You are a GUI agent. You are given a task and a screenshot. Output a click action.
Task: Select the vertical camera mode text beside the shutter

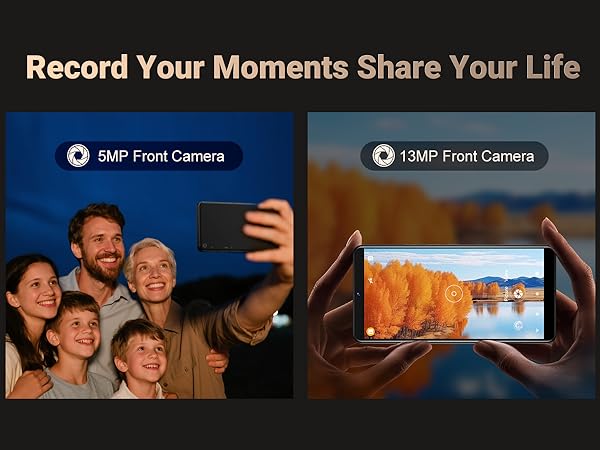pyautogui.click(x=507, y=286)
